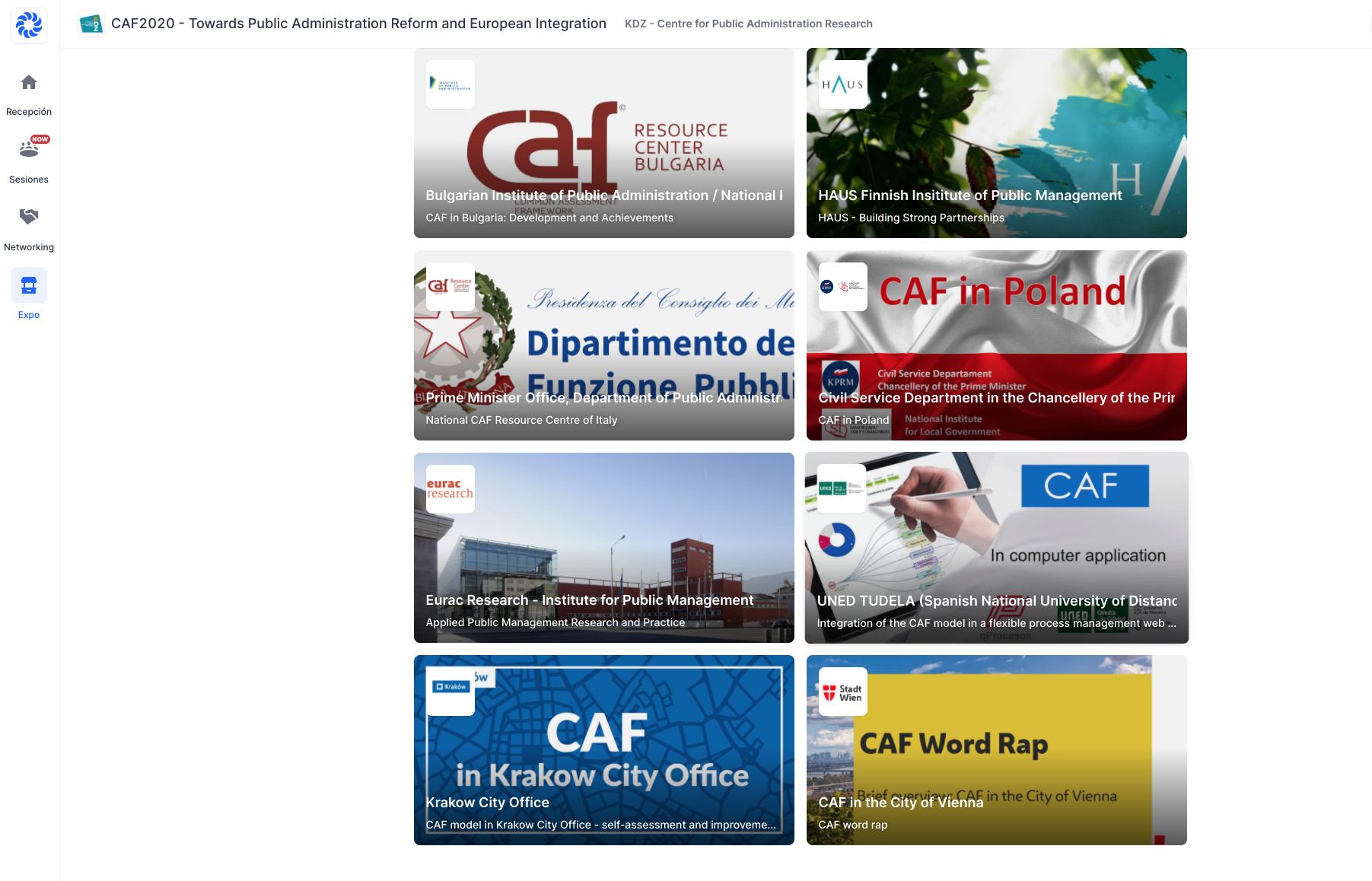Open the Recepción home icon

click(29, 82)
